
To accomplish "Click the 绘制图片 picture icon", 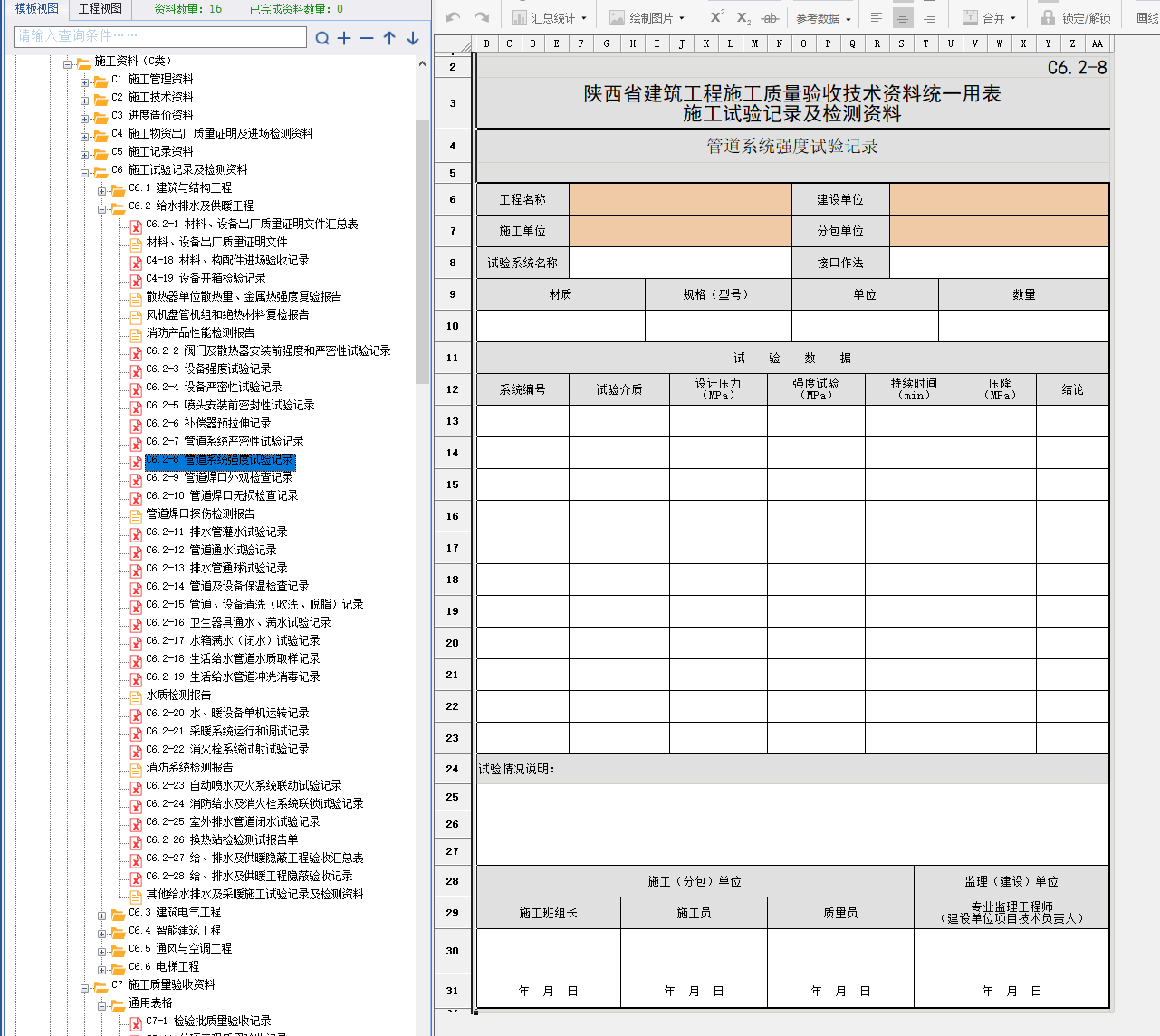I will [617, 17].
